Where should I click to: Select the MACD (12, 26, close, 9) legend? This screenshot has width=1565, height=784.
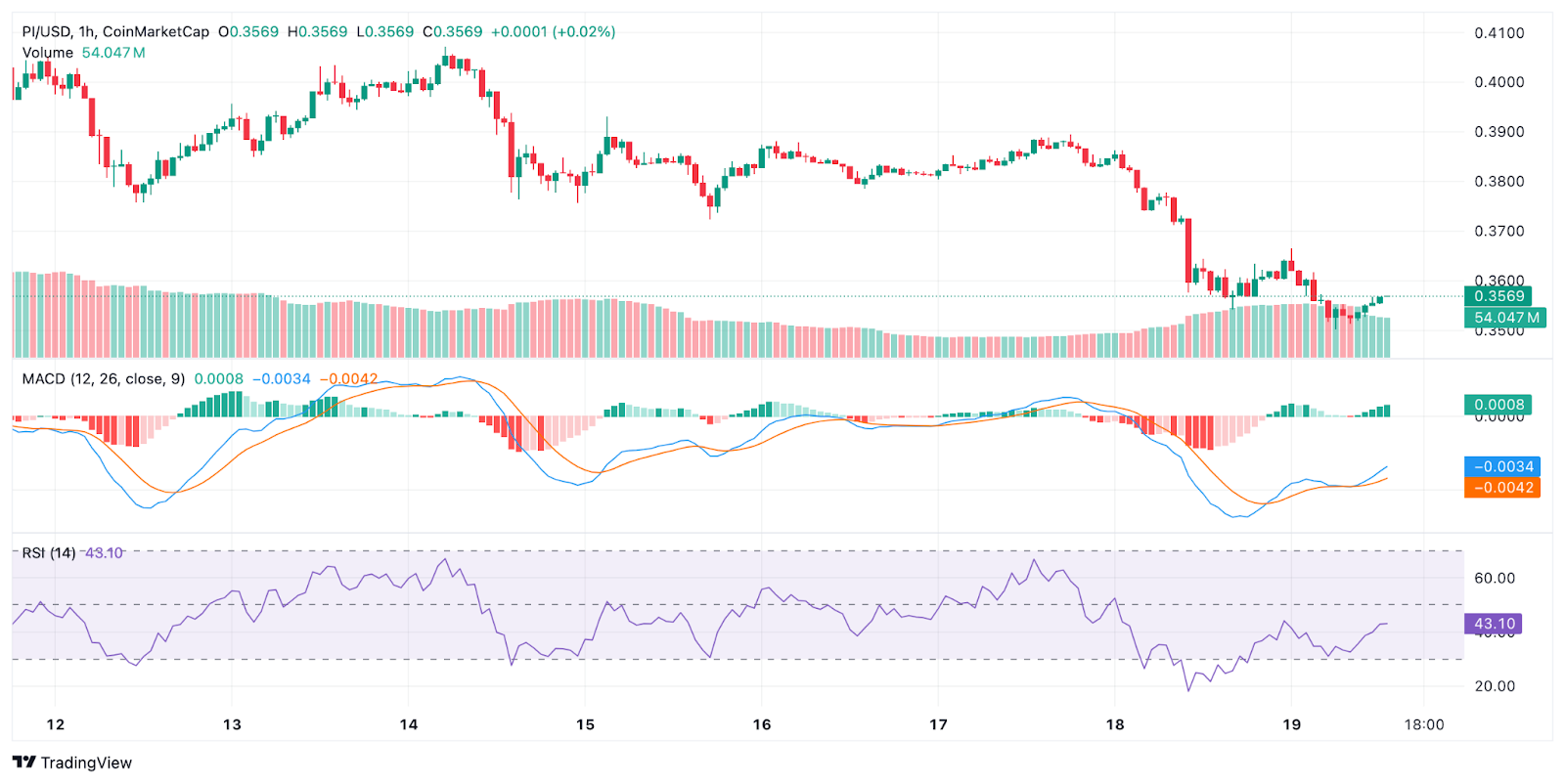[x=103, y=378]
